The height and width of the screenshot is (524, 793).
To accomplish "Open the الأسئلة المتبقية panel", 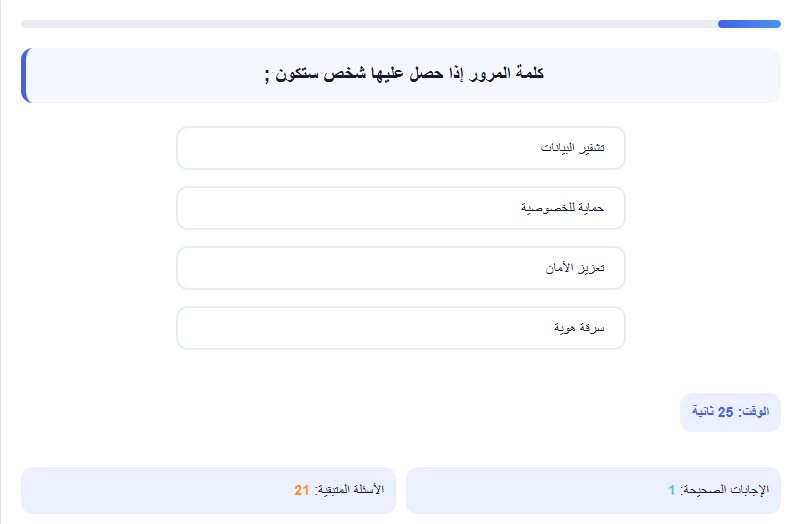I will 208,490.
